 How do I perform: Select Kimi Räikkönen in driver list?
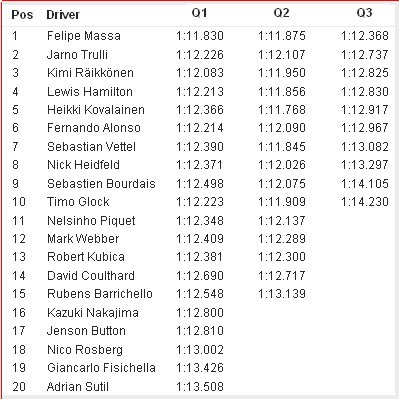(x=90, y=73)
